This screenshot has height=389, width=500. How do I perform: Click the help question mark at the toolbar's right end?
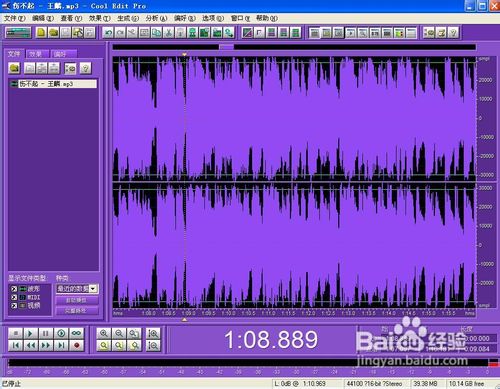[453, 33]
